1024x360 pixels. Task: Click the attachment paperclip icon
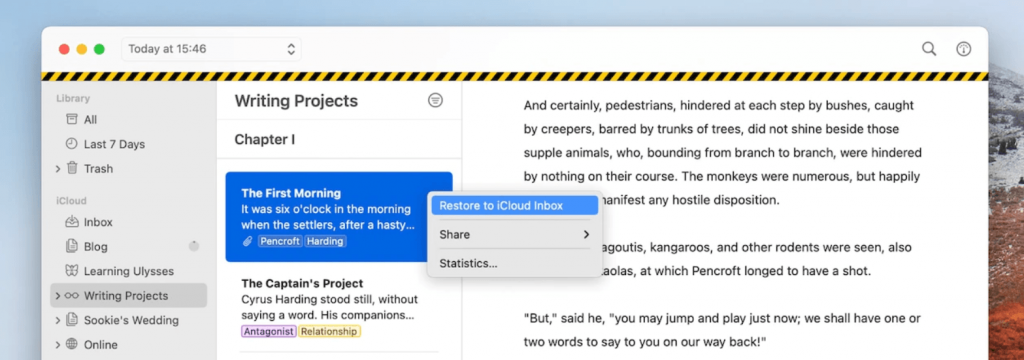pyautogui.click(x=248, y=241)
